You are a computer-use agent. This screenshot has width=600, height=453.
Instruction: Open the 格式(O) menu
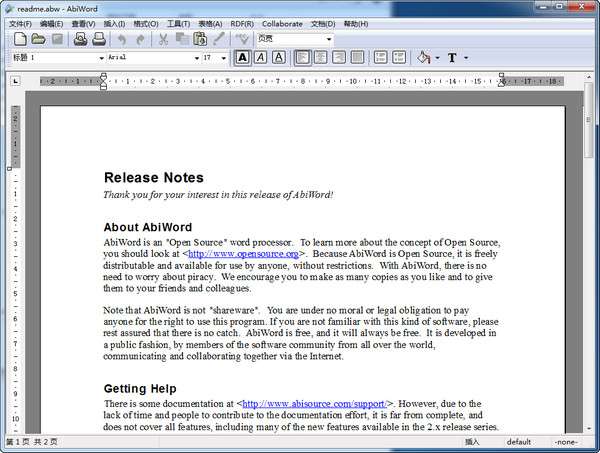coord(146,24)
